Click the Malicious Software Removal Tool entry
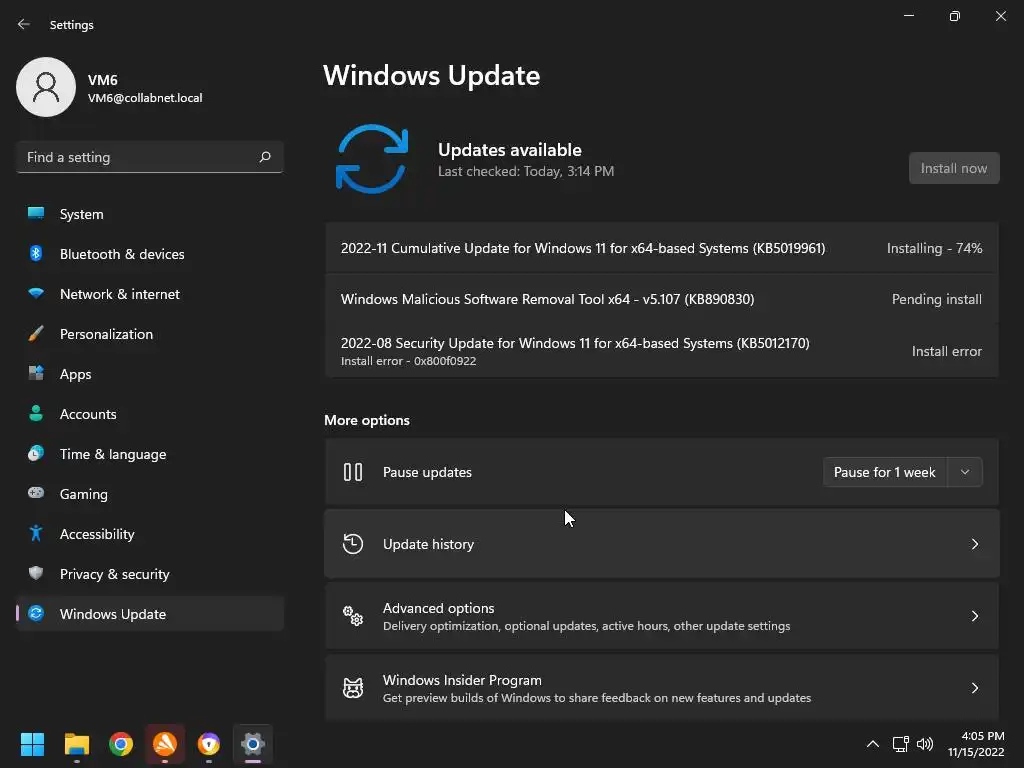 point(662,299)
